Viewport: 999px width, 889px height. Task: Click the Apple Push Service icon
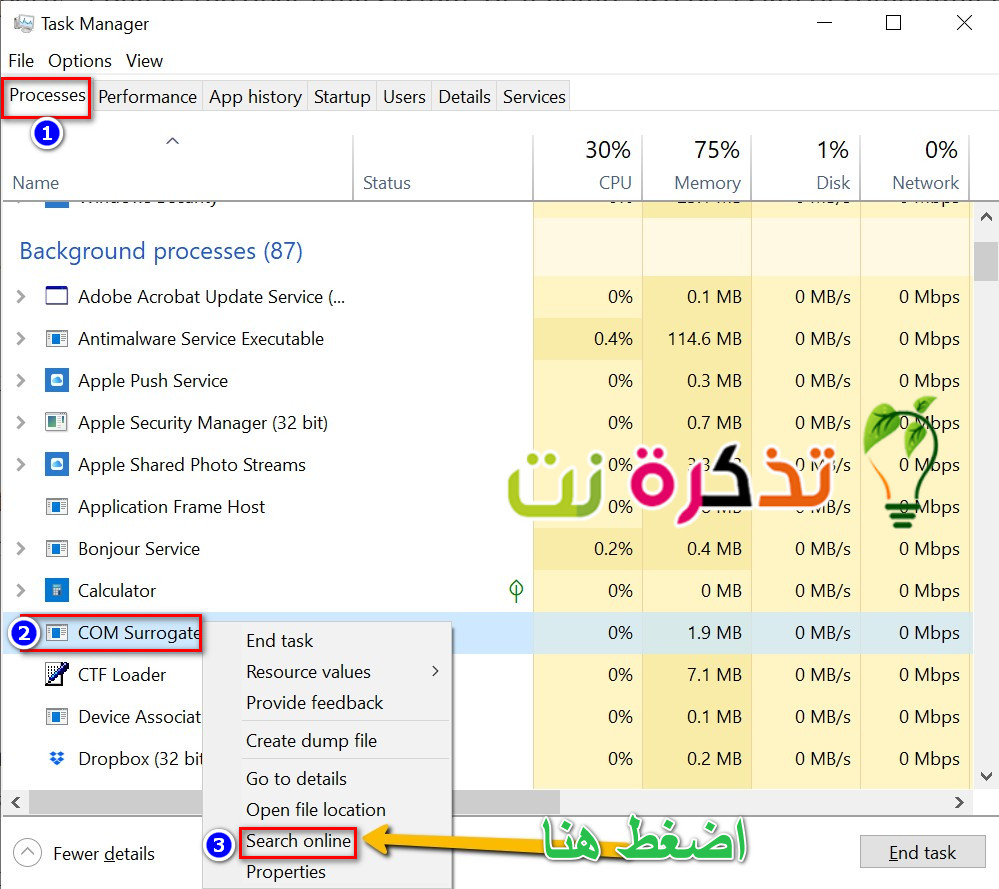pos(57,380)
